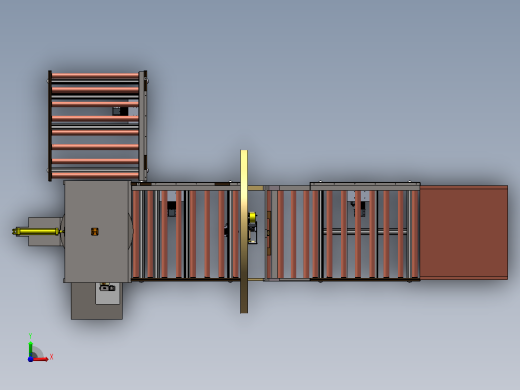Select the yellow cylinder rod on the far left
The image size is (520, 390).
pyautogui.click(x=38, y=231)
